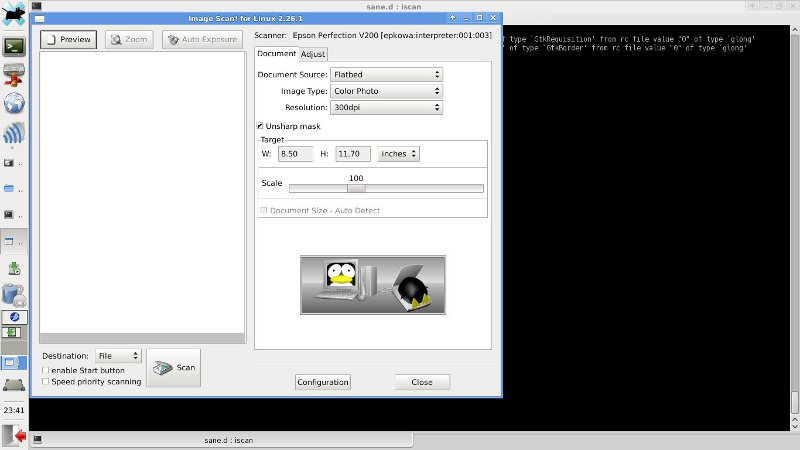Viewport: 800px width, 450px height.
Task: Click the Preview button with page icon
Action: (x=68, y=39)
